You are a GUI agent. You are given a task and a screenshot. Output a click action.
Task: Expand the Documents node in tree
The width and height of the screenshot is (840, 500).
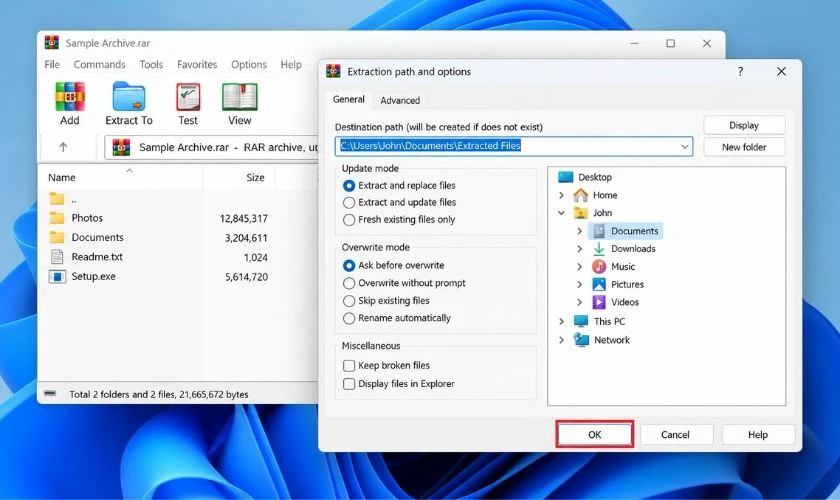(x=579, y=231)
